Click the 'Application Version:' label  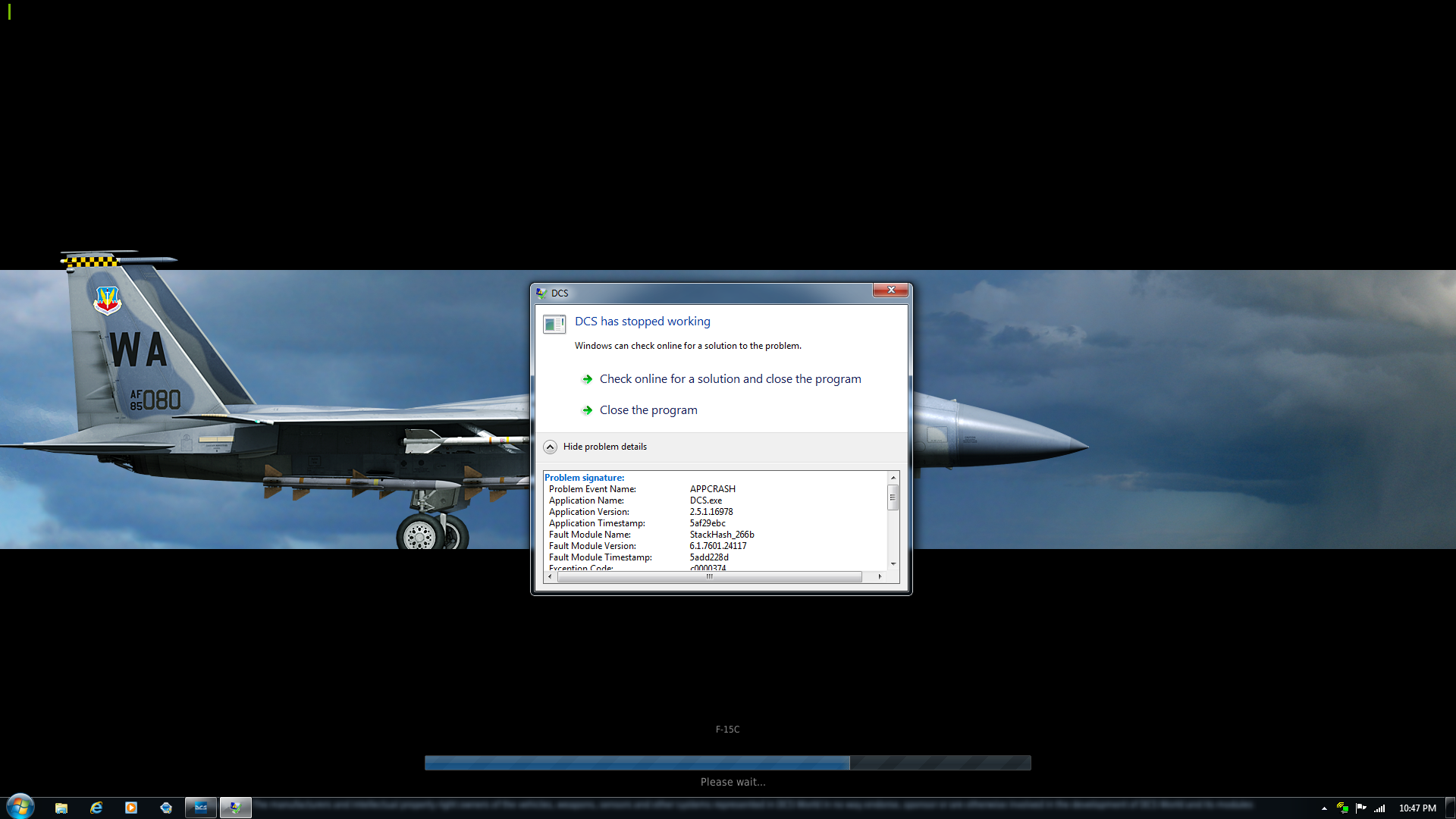coord(589,512)
